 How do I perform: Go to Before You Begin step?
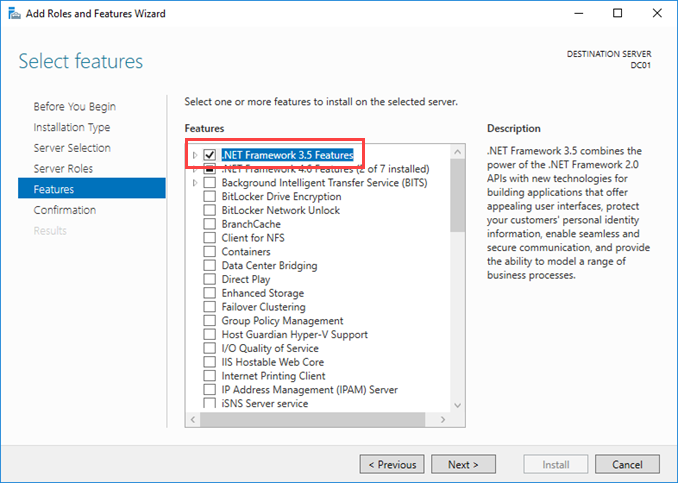pos(75,106)
